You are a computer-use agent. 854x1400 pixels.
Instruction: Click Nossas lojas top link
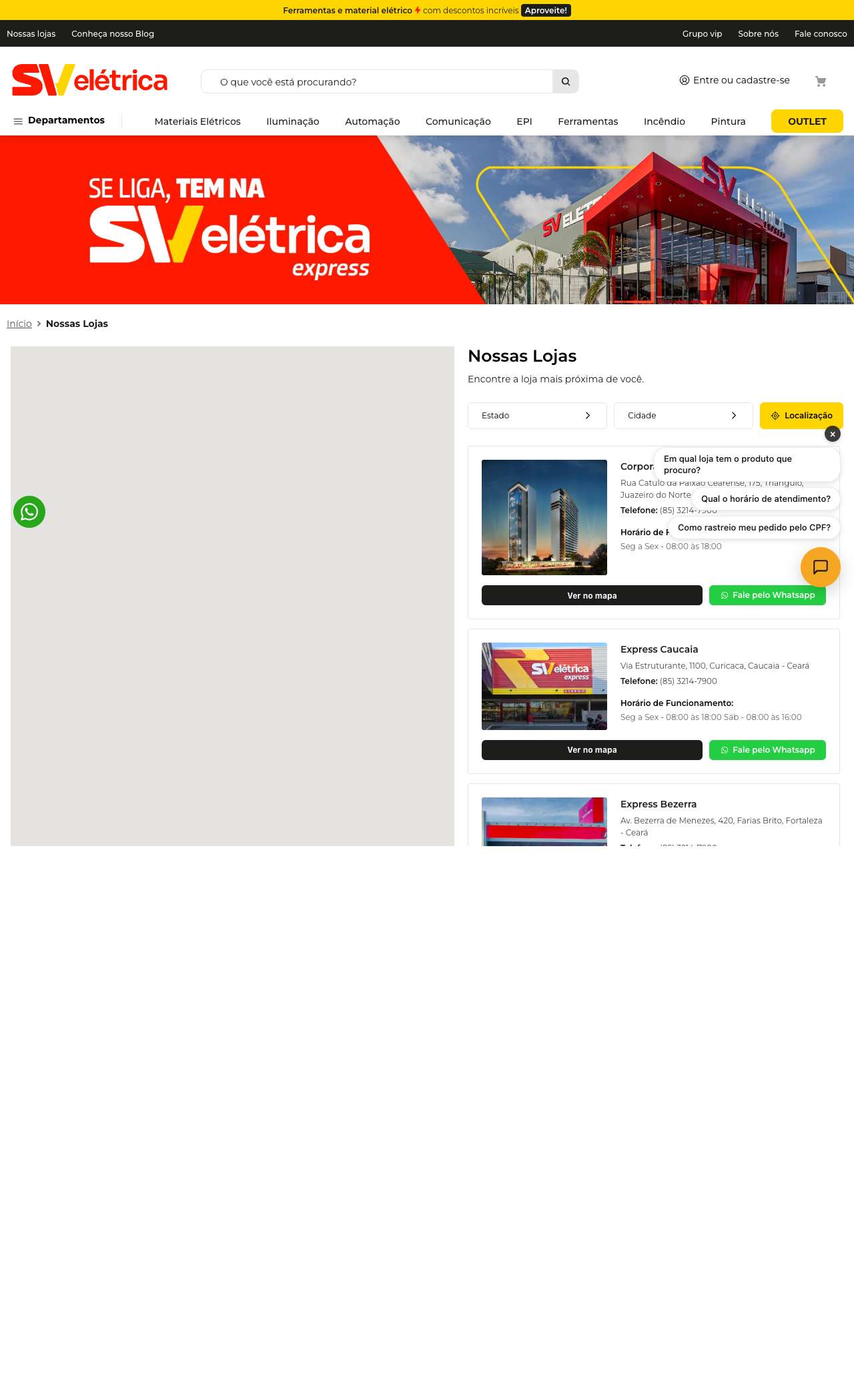click(31, 34)
